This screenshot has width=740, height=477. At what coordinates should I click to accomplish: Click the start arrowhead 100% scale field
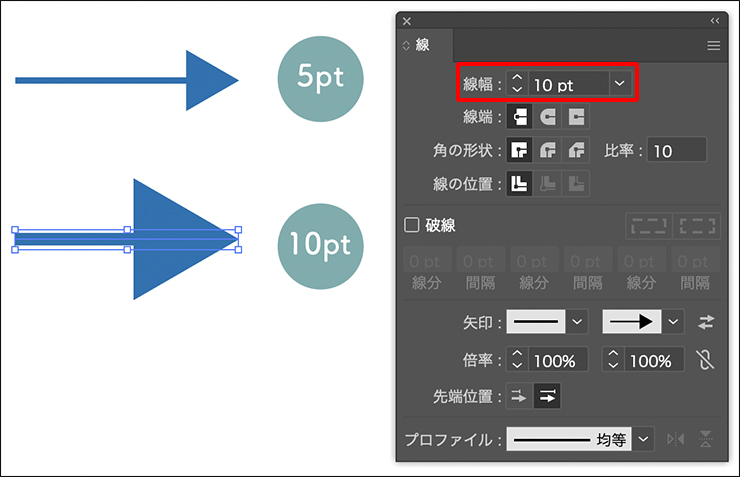pyautogui.click(x=558, y=360)
